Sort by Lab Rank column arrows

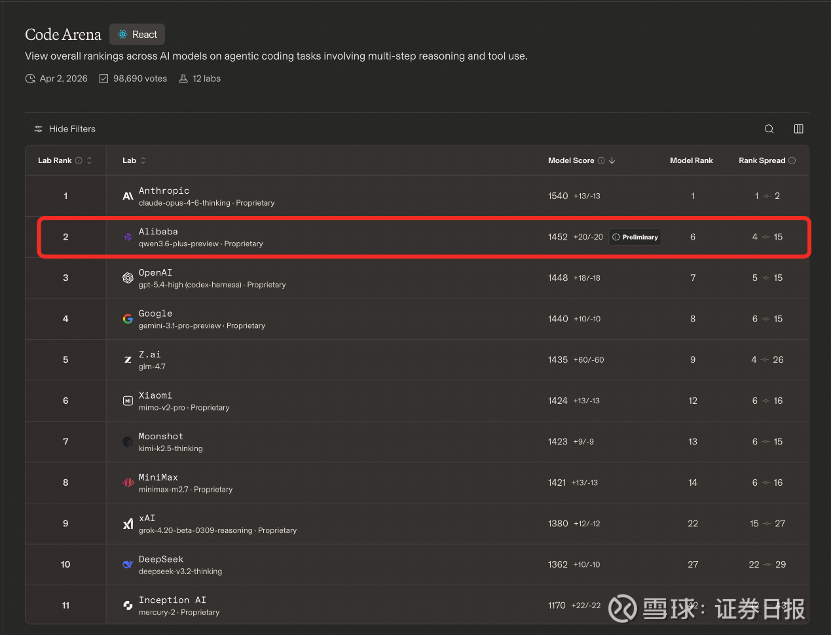tap(90, 161)
